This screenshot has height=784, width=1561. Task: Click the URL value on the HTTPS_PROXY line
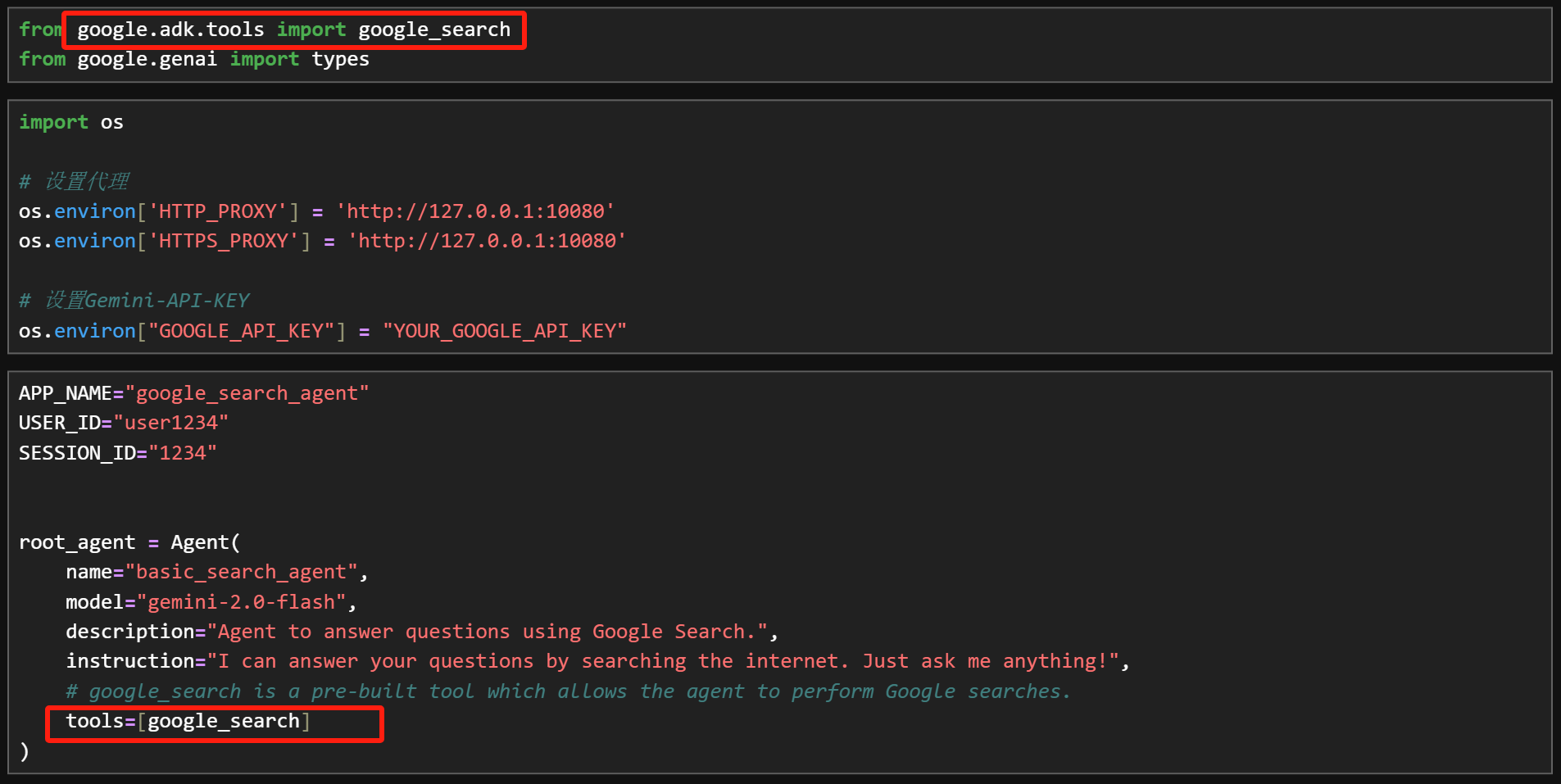click(487, 241)
